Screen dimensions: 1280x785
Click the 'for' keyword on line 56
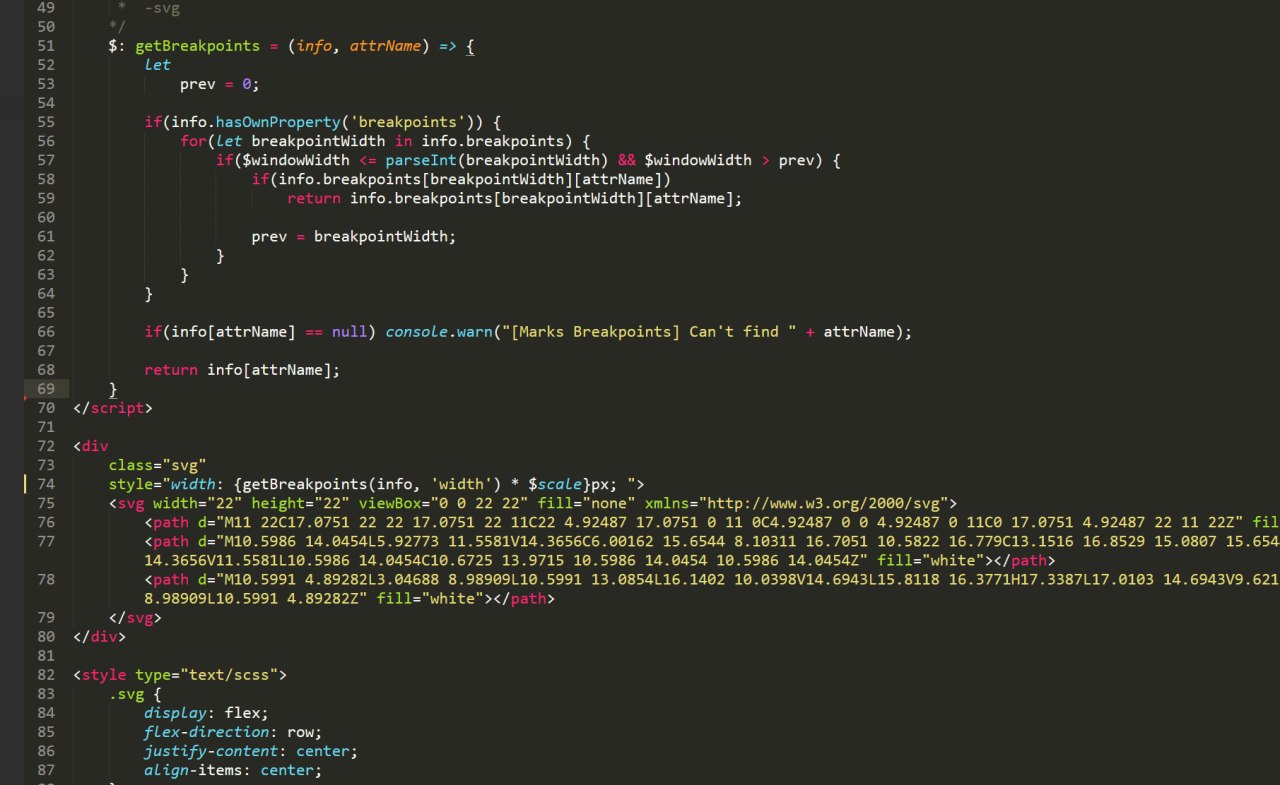pos(193,141)
